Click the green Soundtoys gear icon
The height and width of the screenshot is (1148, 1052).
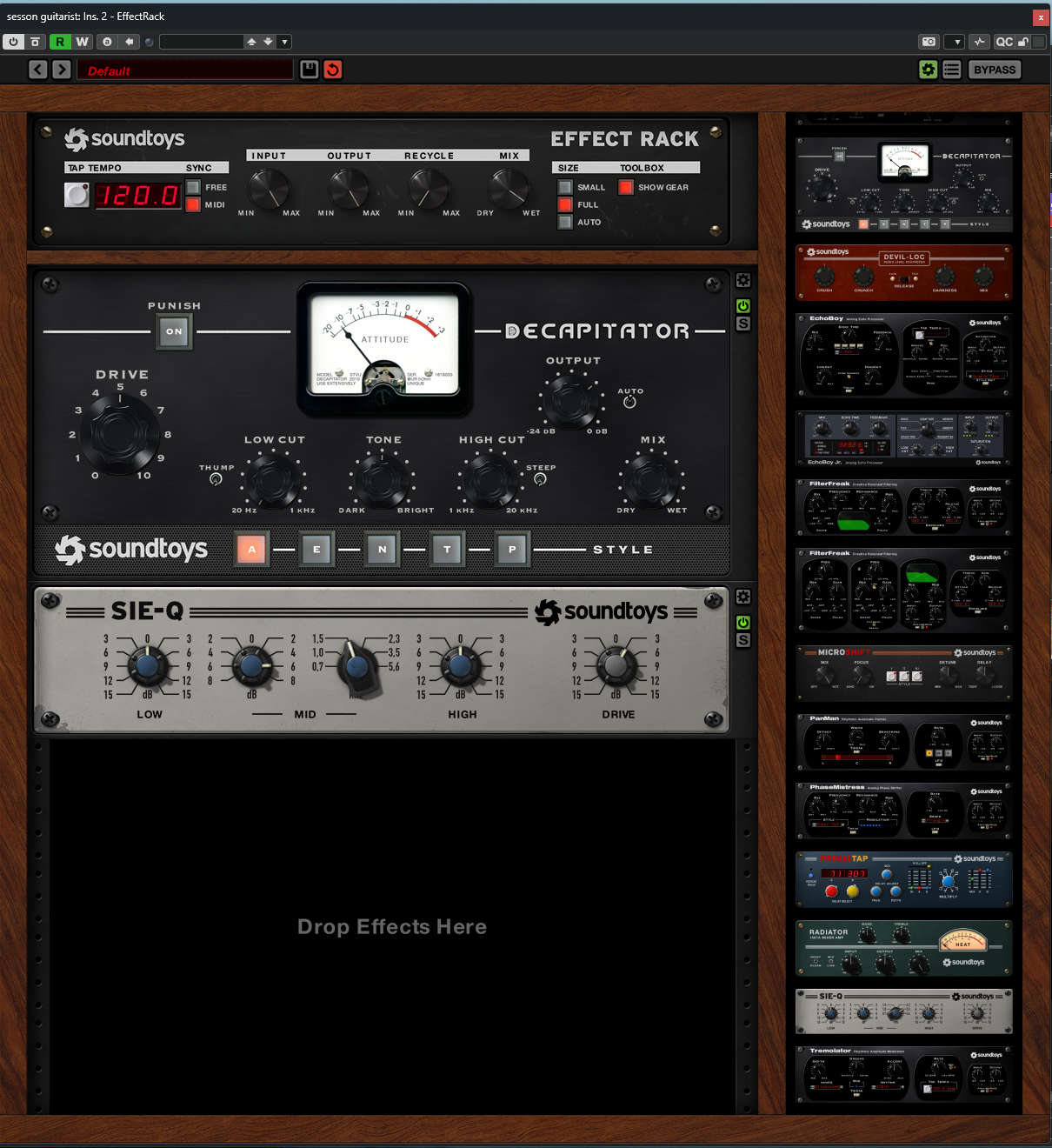(929, 70)
